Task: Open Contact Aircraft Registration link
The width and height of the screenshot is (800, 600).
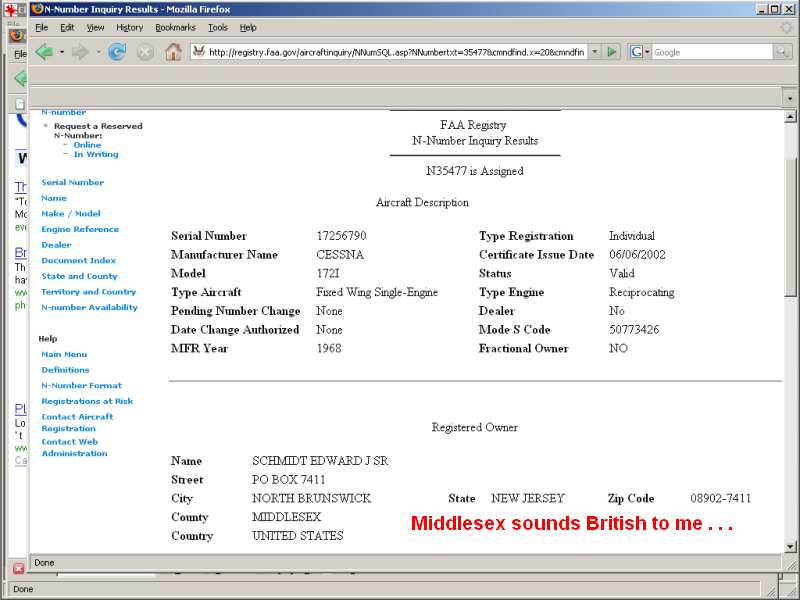Action: coord(77,422)
